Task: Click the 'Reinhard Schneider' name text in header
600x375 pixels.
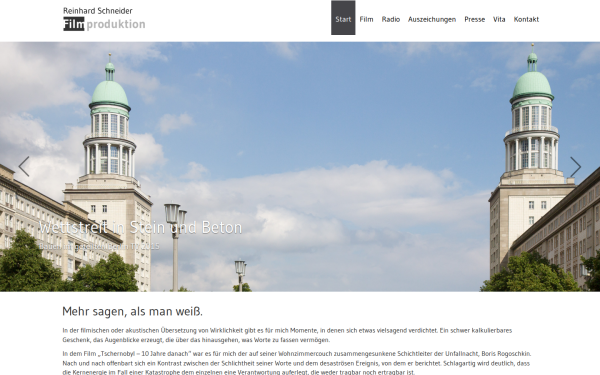Action: coord(98,11)
